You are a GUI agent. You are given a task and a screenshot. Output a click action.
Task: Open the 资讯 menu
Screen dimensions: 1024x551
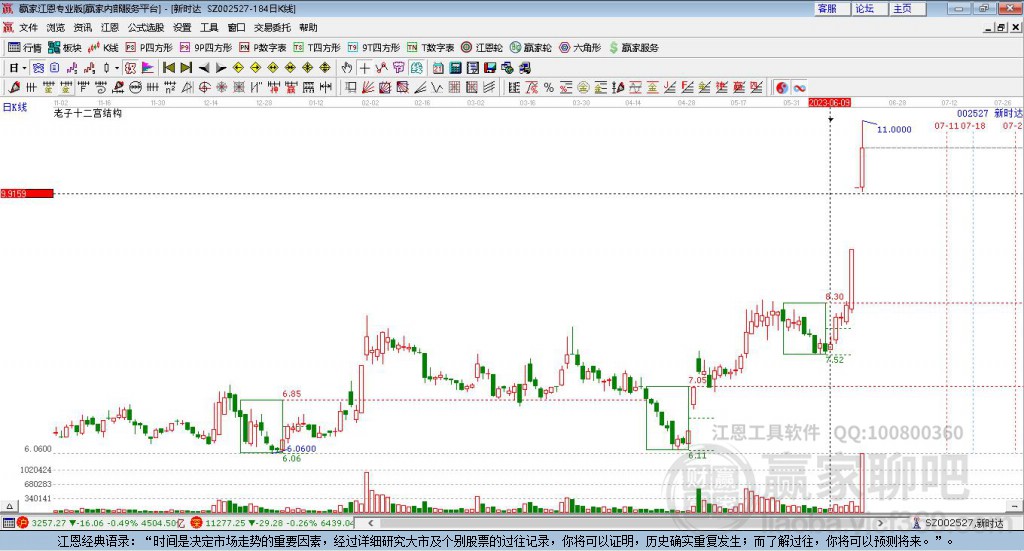[x=82, y=27]
